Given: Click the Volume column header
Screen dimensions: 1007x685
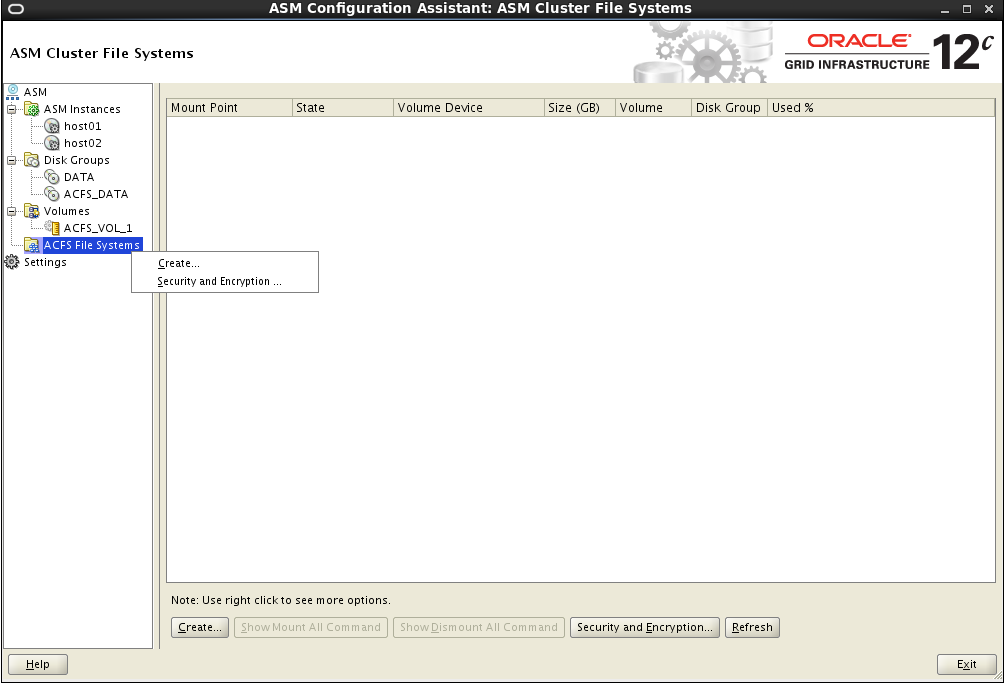Looking at the screenshot, I should 654,108.
